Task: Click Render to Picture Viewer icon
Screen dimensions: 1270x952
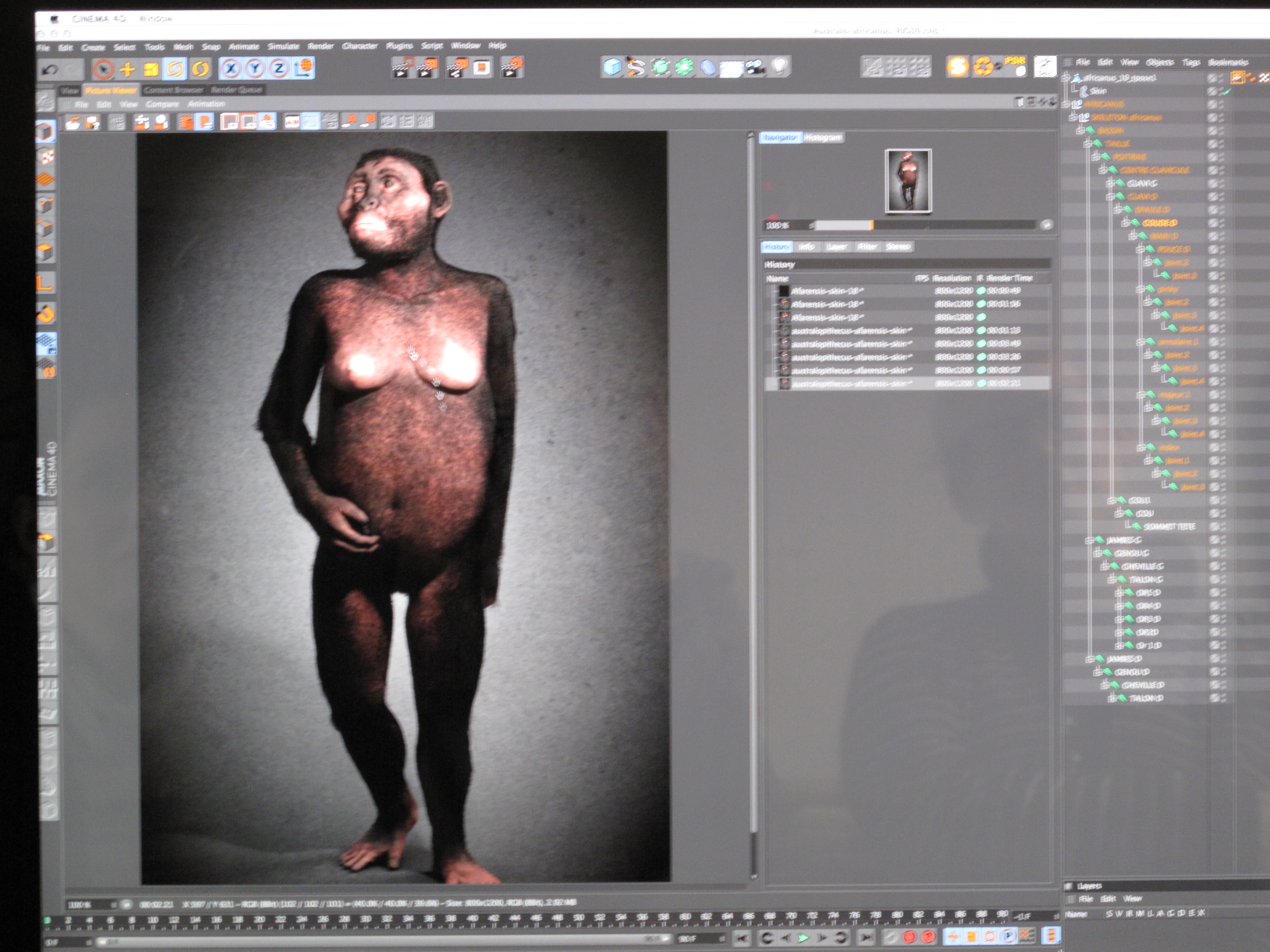Action: pos(427,68)
